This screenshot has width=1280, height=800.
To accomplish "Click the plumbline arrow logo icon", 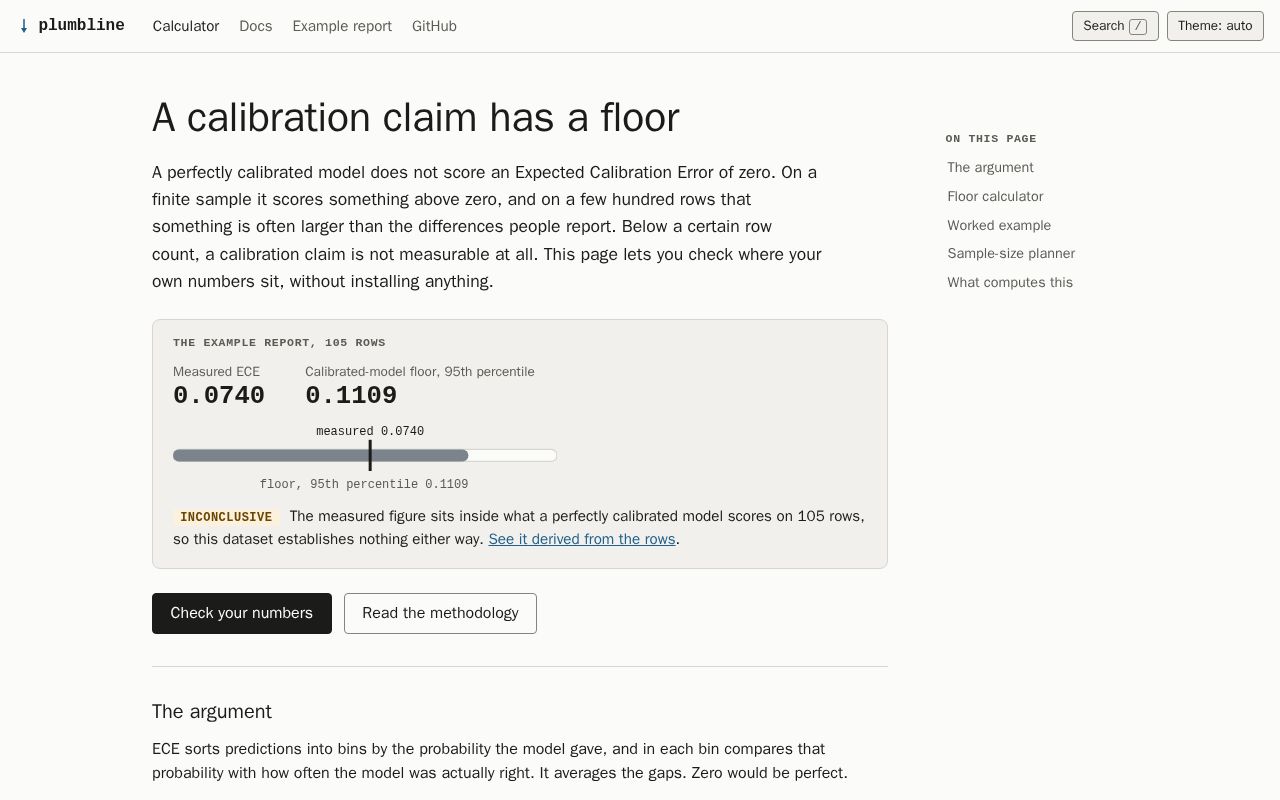I will (24, 26).
